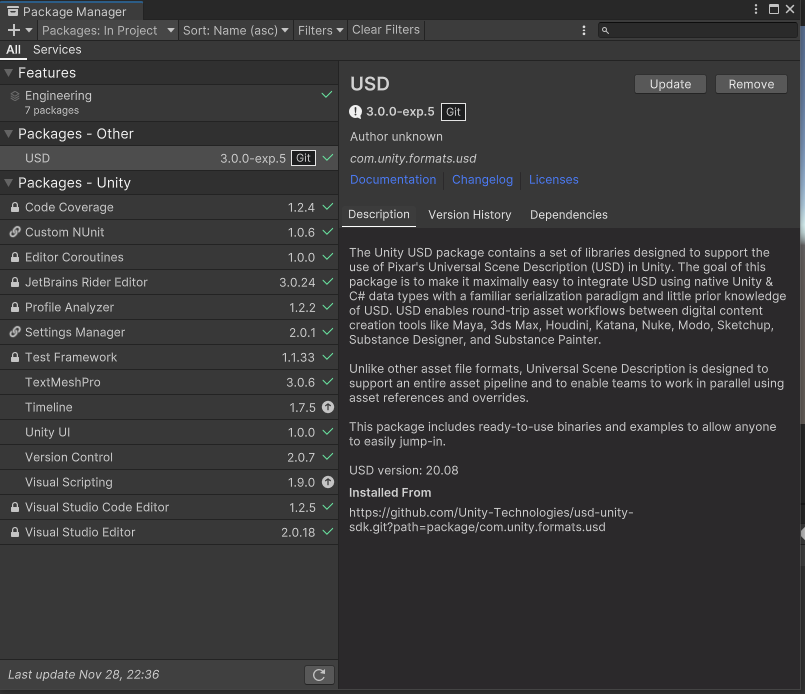Click the lock icon beside JetBrains Rider Editor

(x=15, y=282)
